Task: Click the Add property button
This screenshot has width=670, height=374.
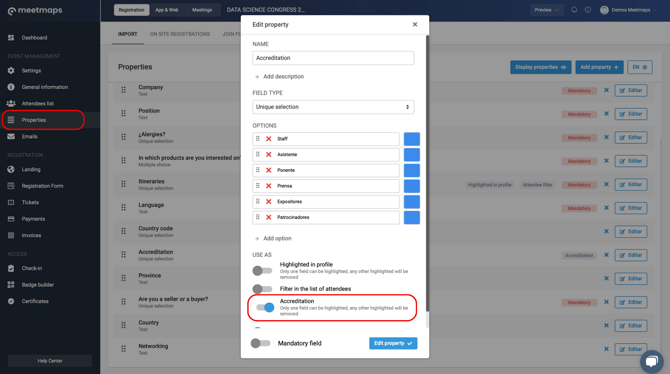Action: click(x=599, y=67)
